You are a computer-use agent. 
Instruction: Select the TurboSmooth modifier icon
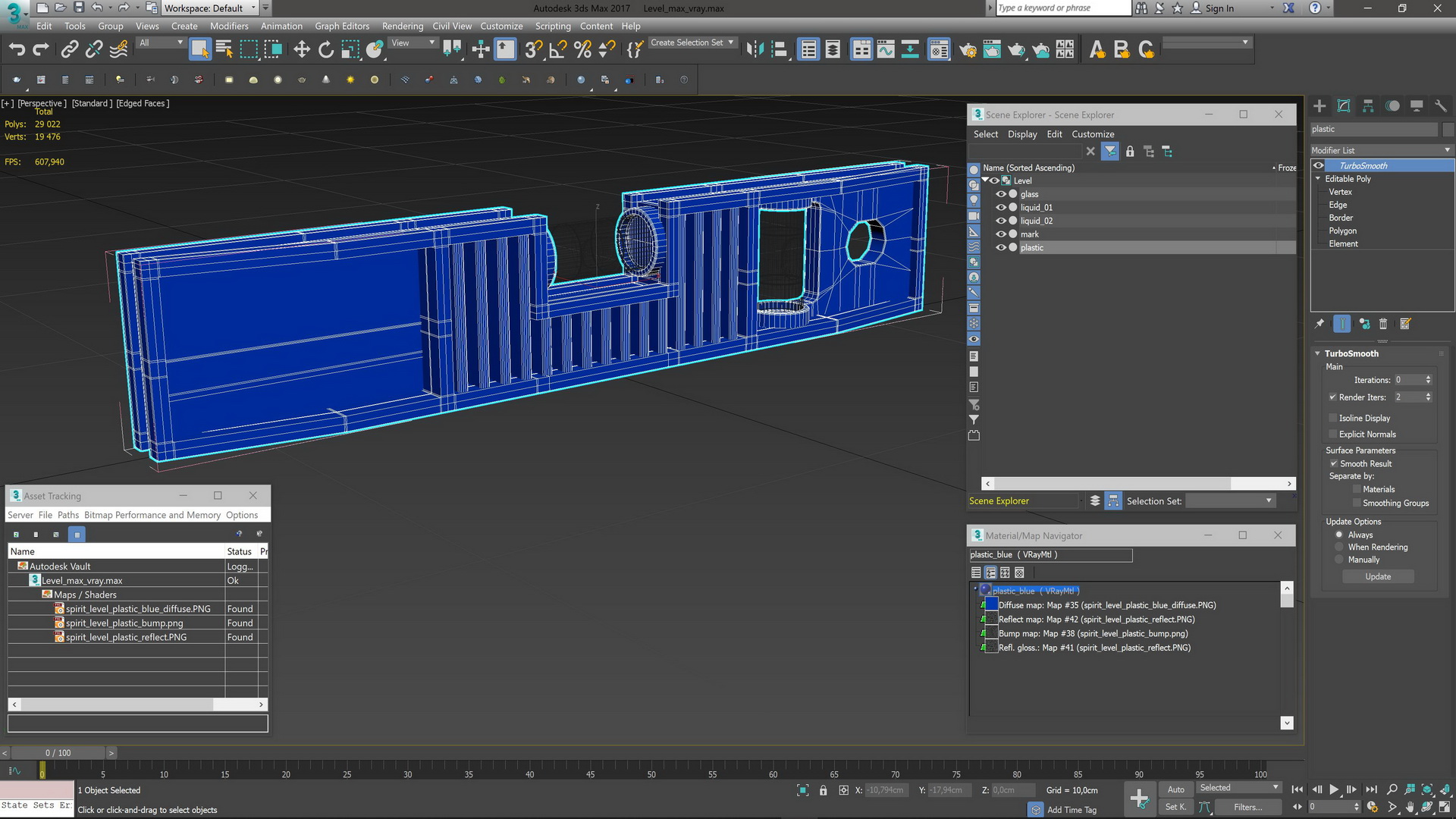pyautogui.click(x=1319, y=165)
